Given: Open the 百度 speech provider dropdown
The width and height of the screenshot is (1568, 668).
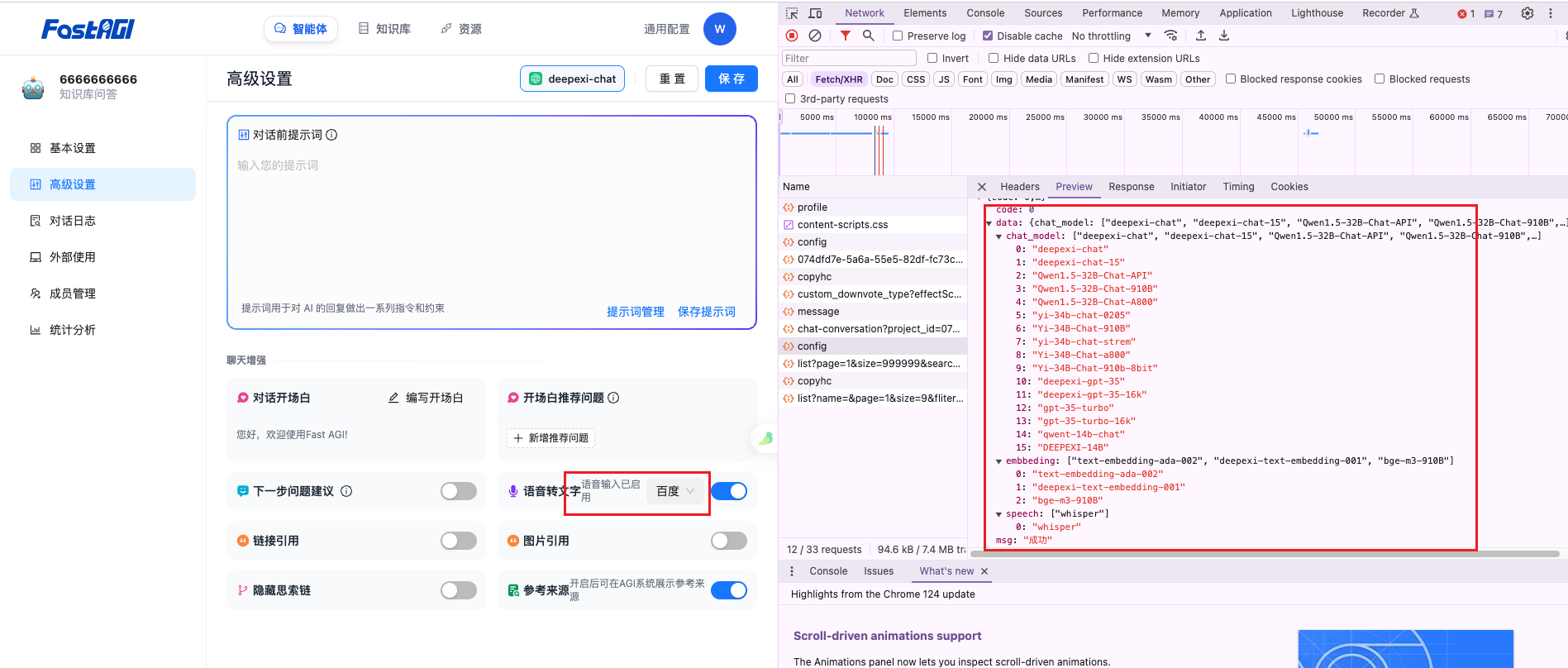Looking at the screenshot, I should point(675,491).
